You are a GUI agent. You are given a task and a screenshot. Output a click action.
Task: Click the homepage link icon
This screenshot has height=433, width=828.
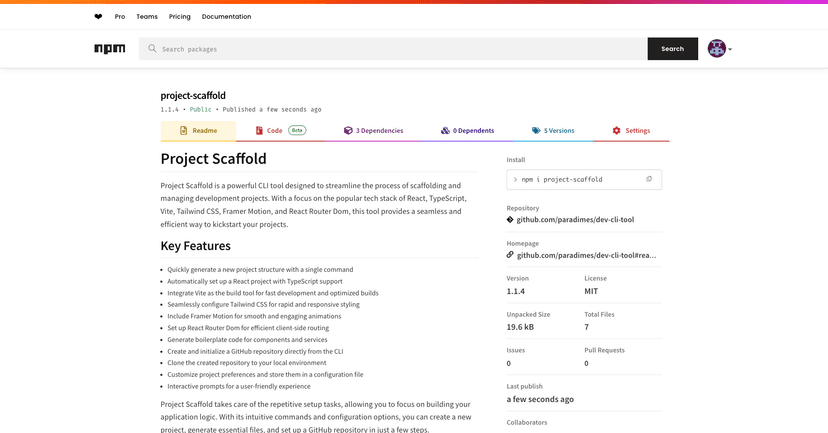[x=510, y=255]
